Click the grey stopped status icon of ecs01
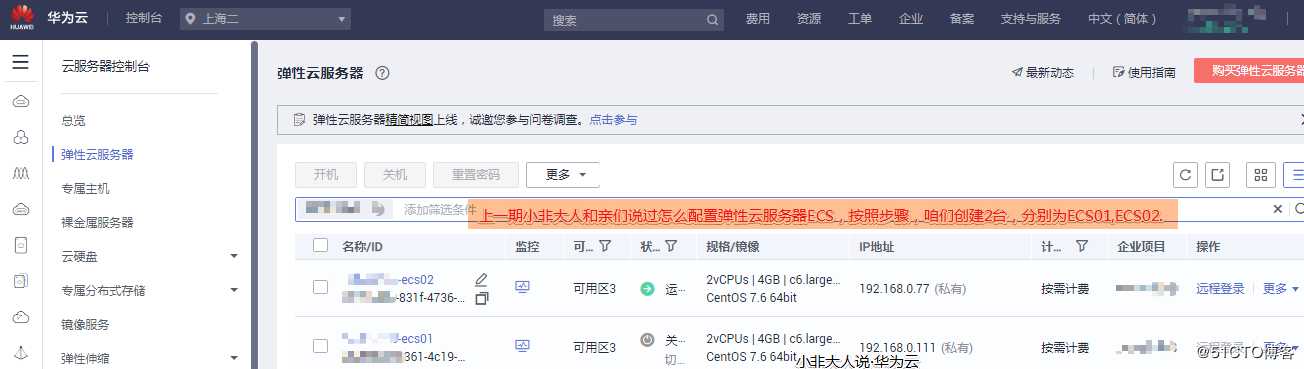The height and width of the screenshot is (369, 1304). (647, 340)
